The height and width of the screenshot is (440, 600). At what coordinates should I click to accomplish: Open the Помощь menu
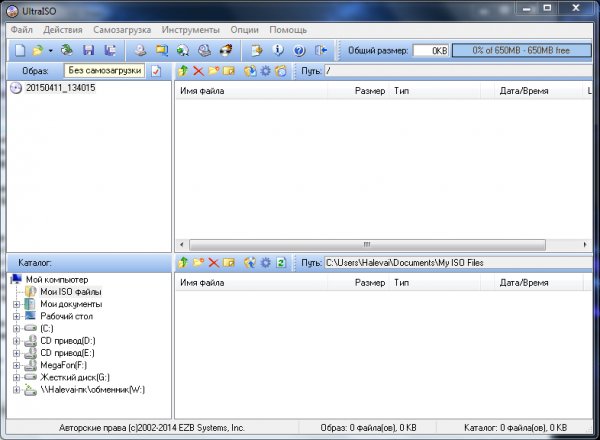(x=288, y=30)
